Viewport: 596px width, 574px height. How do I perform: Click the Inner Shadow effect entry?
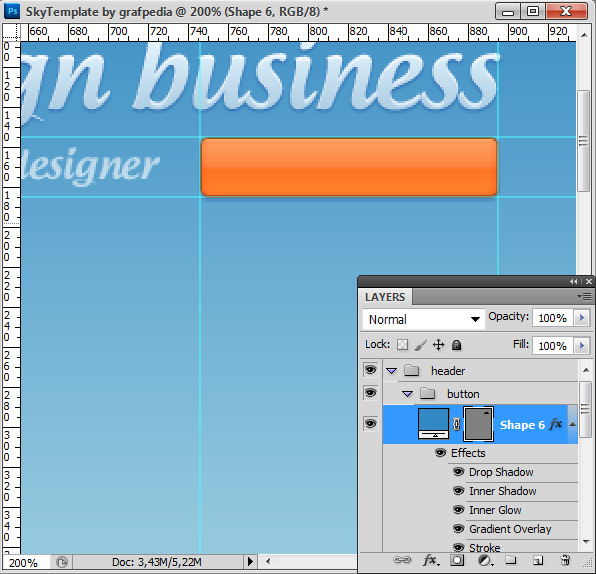tap(502, 491)
